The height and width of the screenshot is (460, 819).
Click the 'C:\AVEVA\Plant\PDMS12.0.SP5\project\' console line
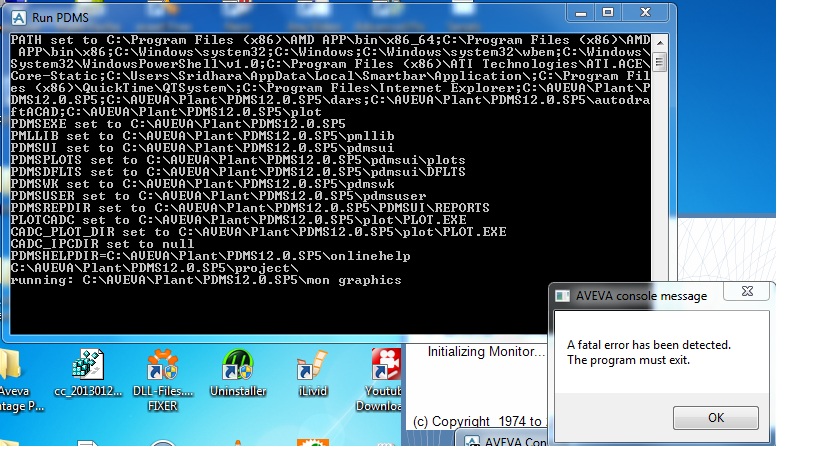154,268
